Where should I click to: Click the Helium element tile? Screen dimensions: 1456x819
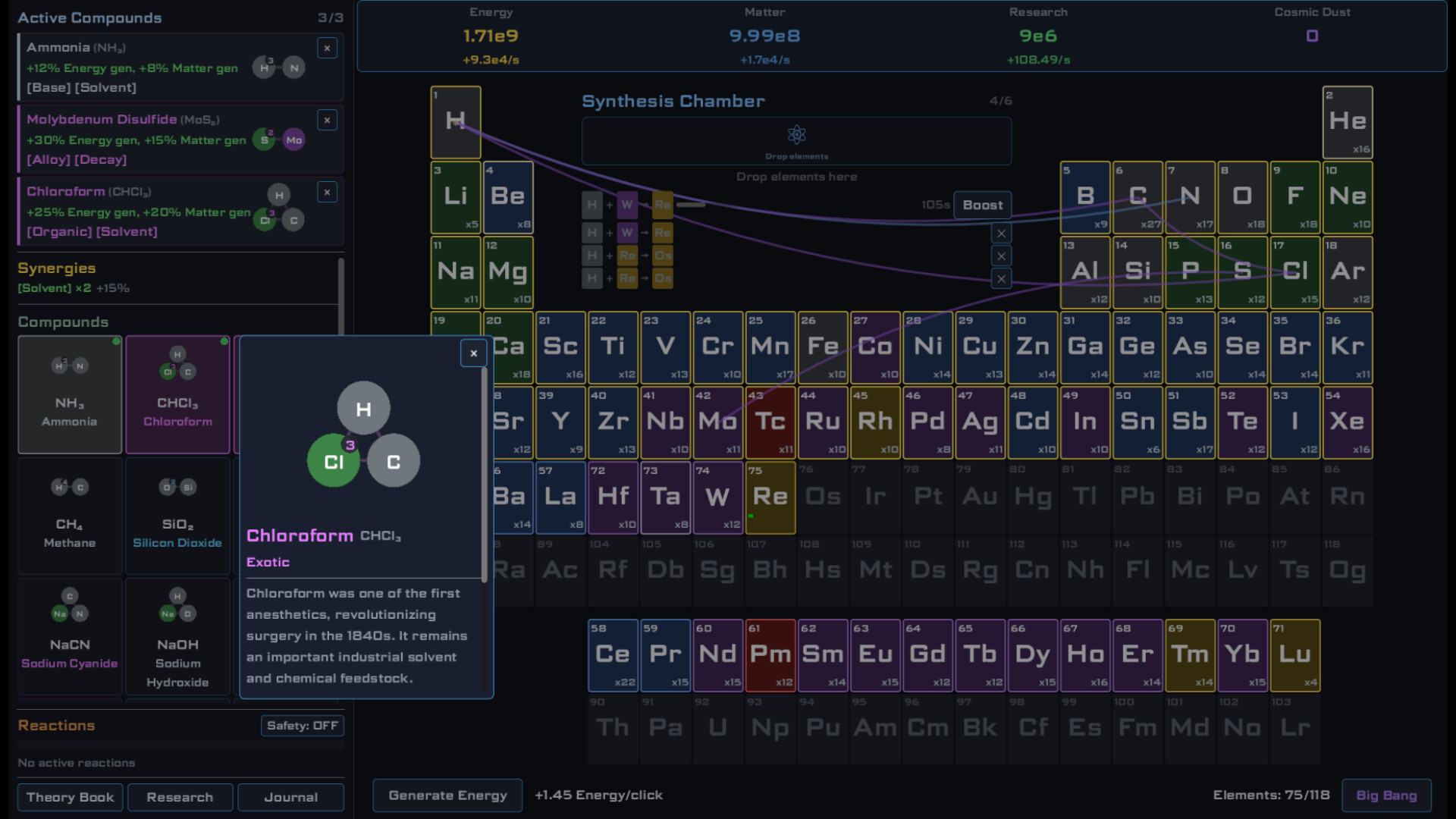pos(1348,121)
